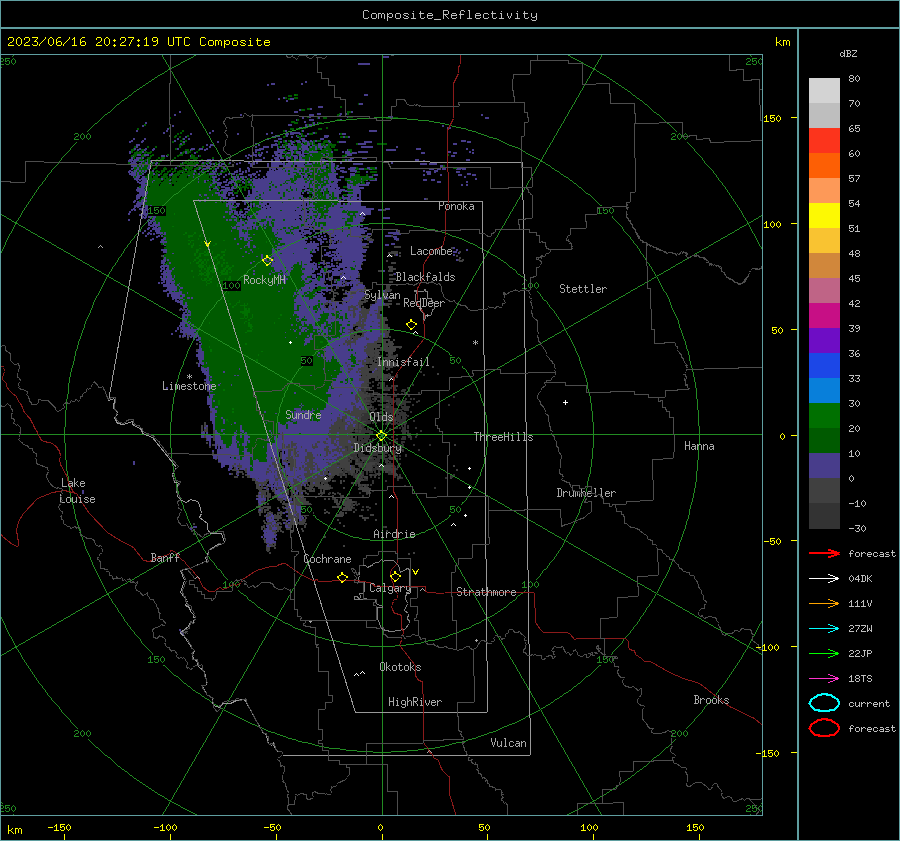Click the 80 dBZ light gray swatch
This screenshot has height=841, width=900.
(x=824, y=91)
